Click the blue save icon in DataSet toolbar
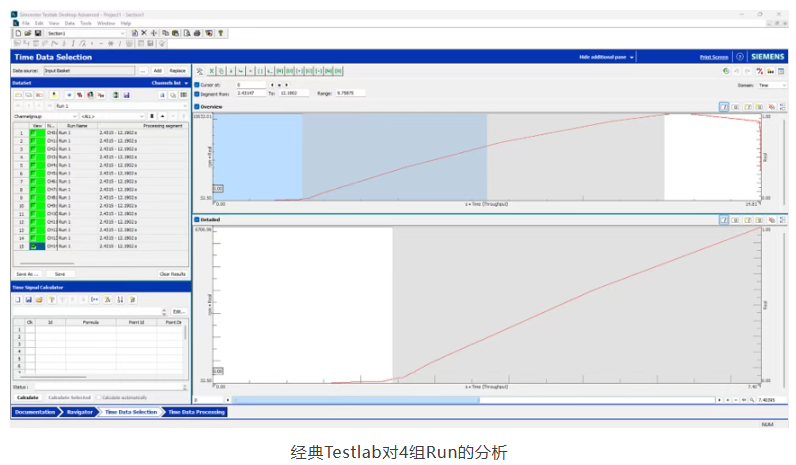Image resolution: width=796 pixels, height=465 pixels. tap(126, 95)
